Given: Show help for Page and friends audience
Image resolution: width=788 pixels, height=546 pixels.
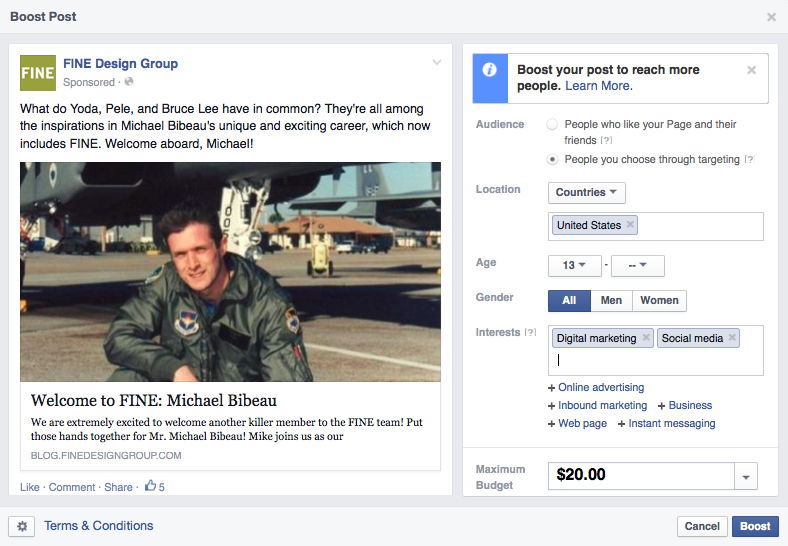Looking at the screenshot, I should point(607,141).
